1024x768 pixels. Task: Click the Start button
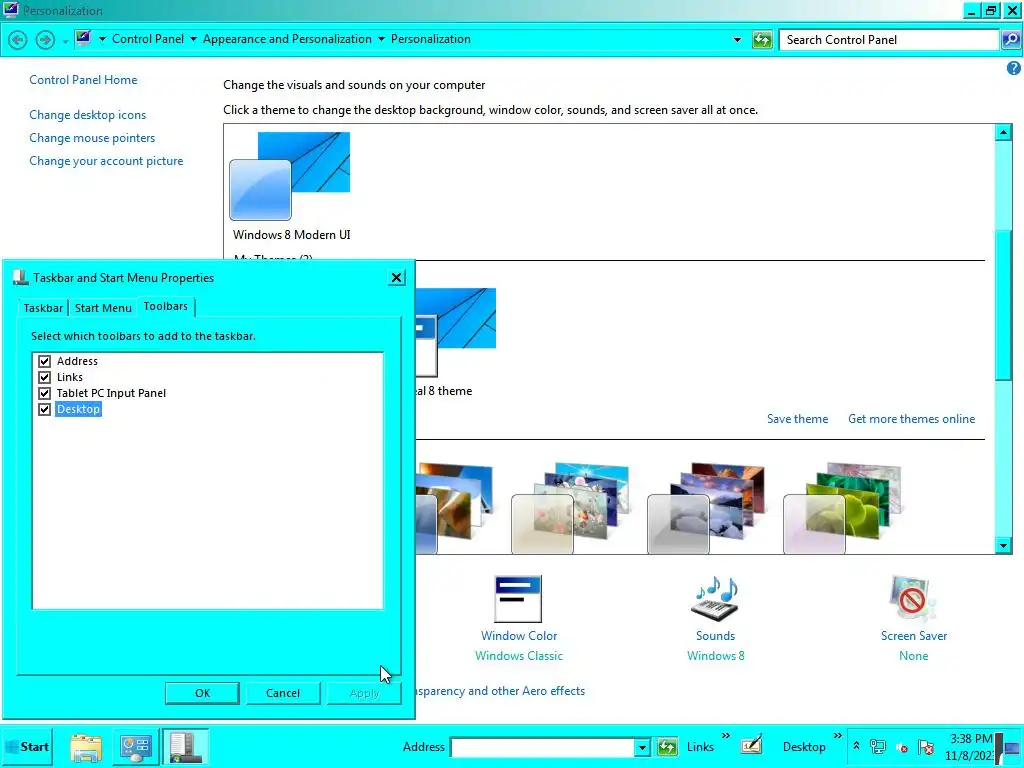pos(27,747)
